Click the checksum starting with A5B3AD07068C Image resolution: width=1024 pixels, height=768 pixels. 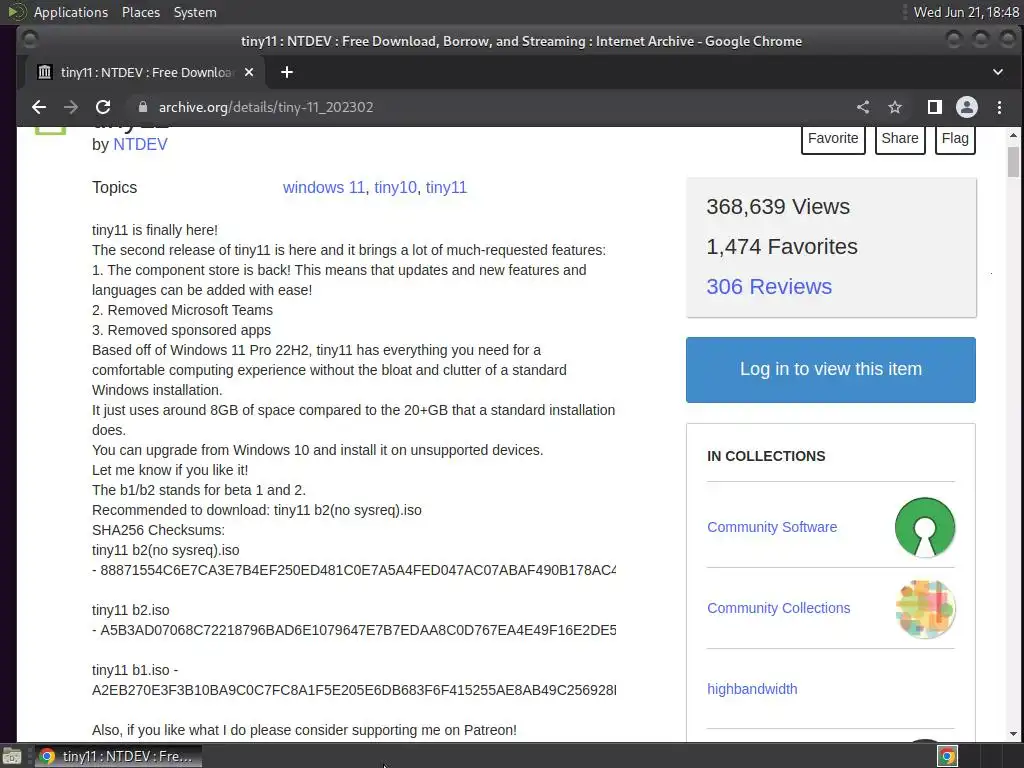[x=358, y=630]
